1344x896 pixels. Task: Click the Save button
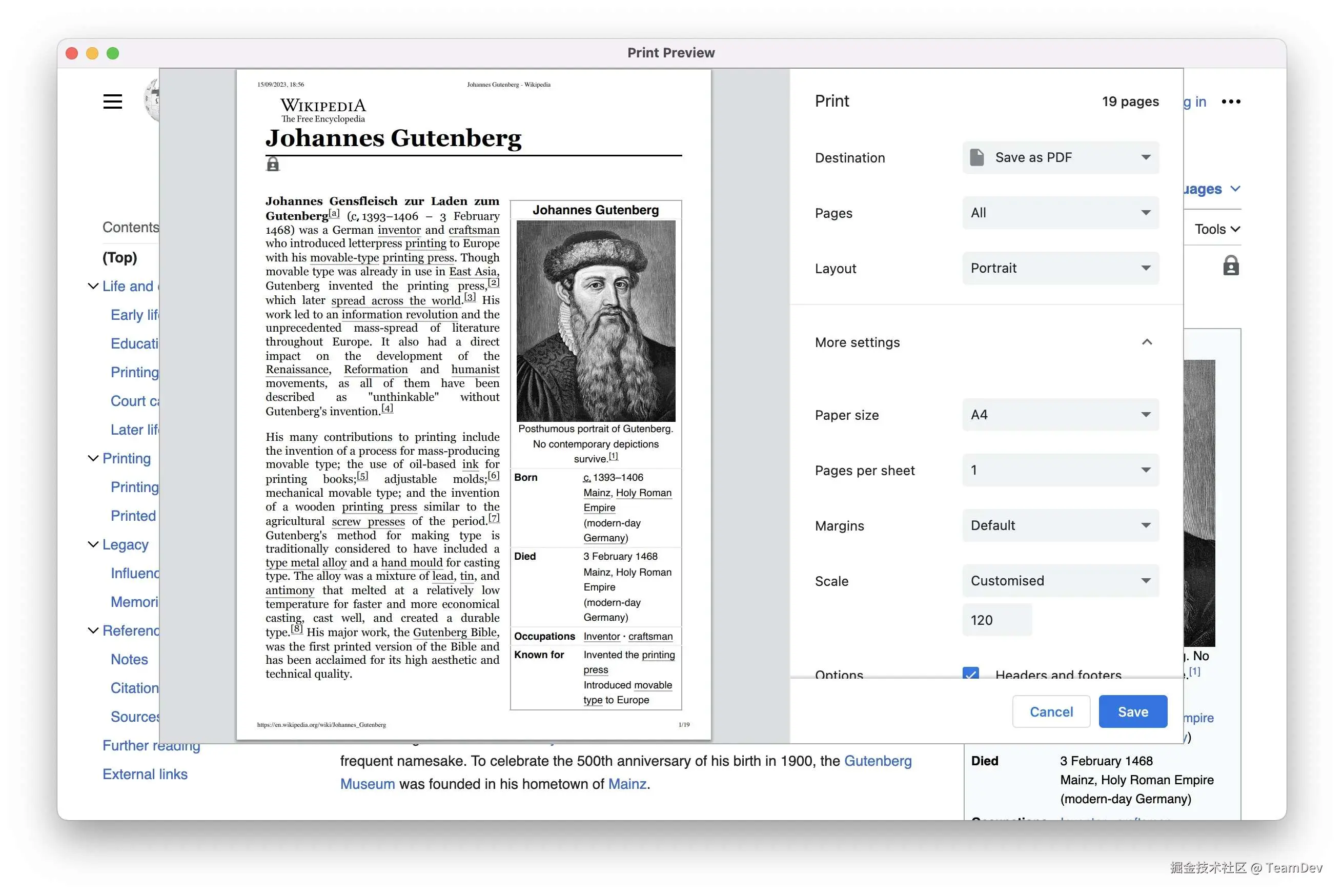[1133, 712]
